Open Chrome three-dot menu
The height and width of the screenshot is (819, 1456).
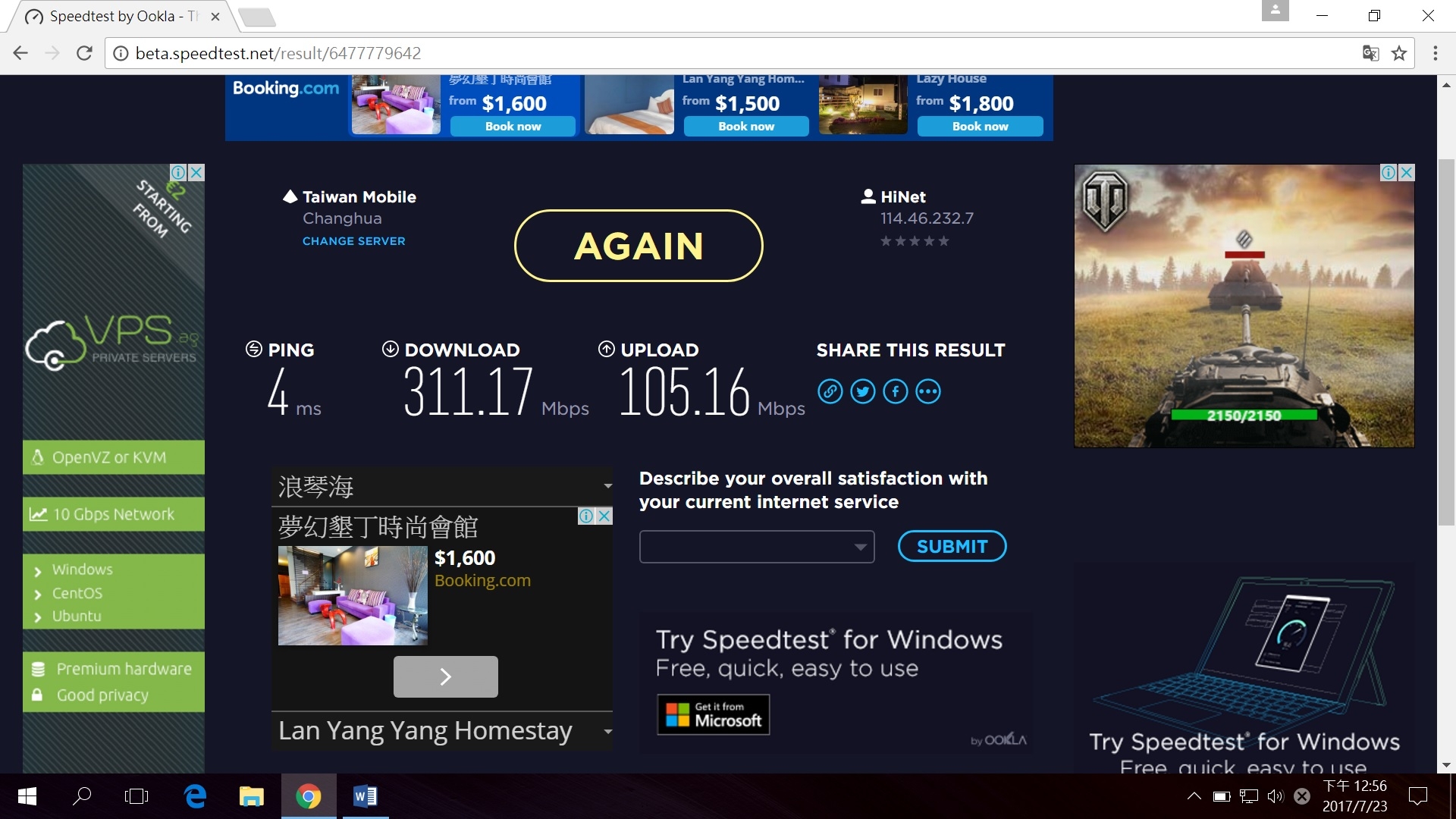pos(1435,53)
